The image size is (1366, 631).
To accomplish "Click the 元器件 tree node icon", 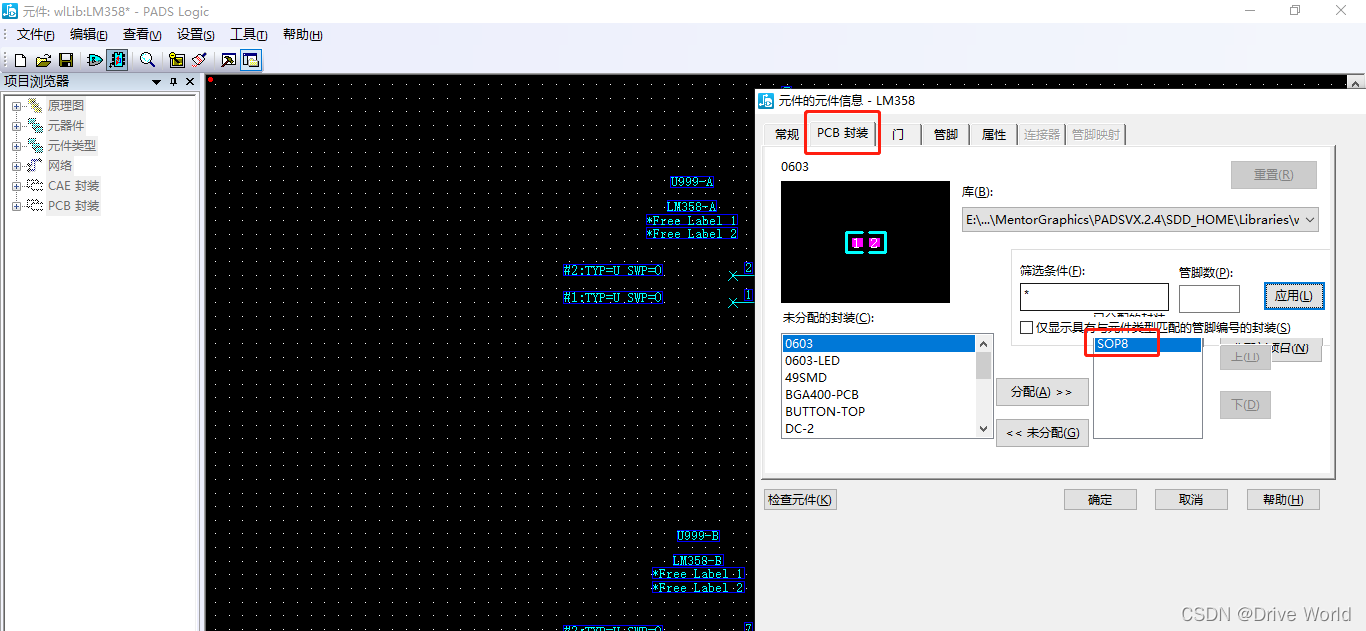I will 35,125.
